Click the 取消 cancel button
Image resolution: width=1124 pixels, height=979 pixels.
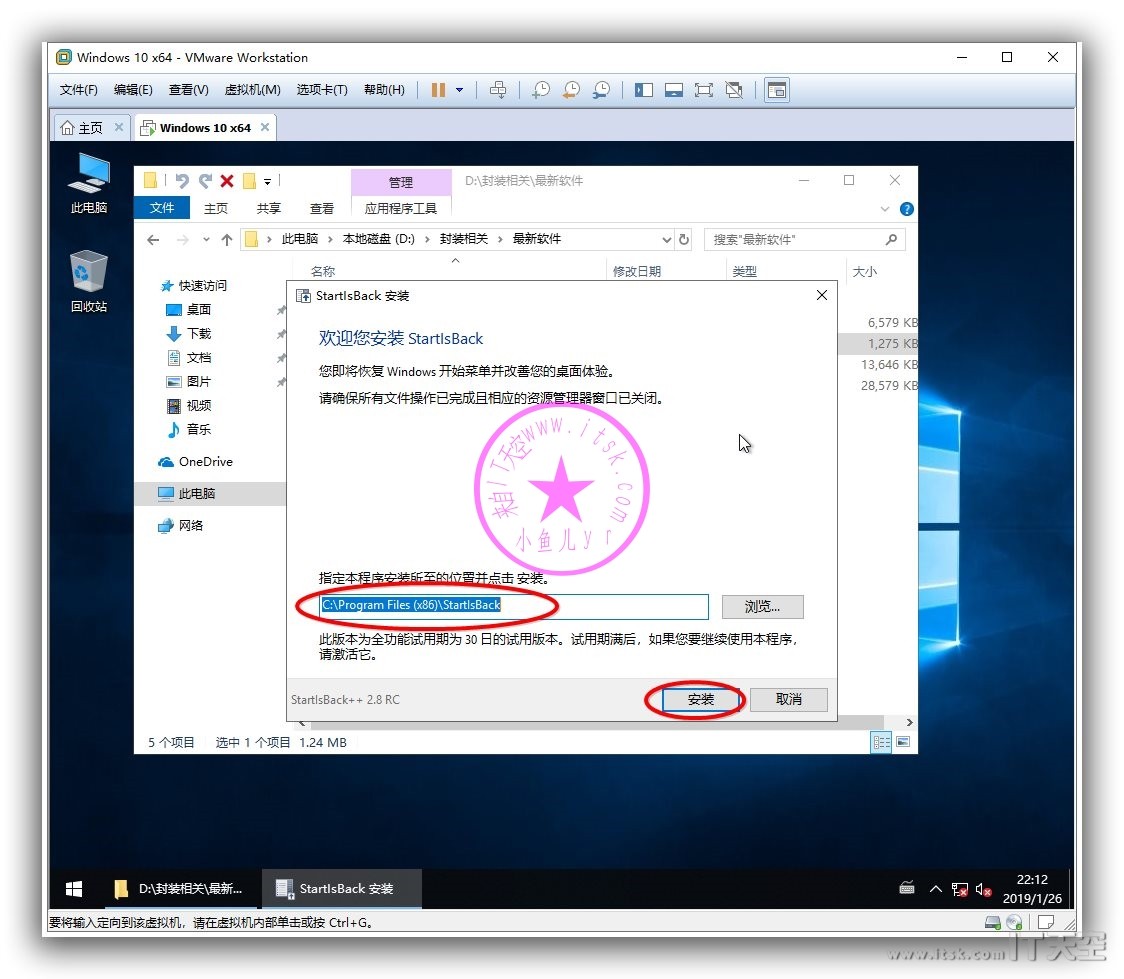(789, 699)
